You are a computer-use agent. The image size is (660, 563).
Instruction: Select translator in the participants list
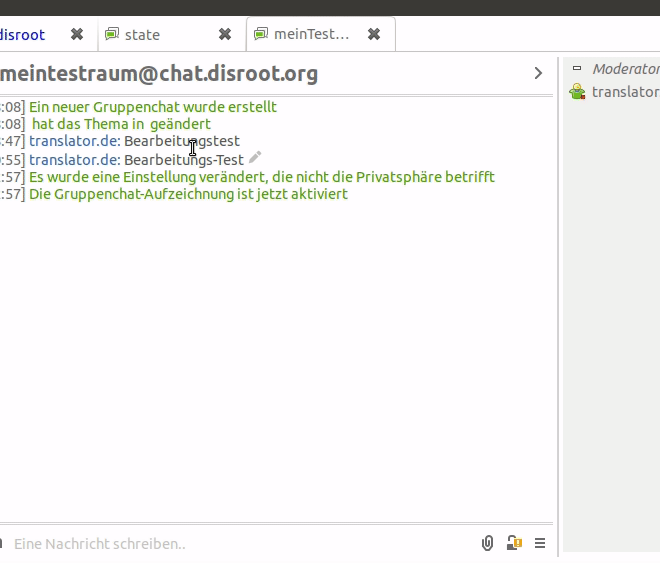[625, 92]
